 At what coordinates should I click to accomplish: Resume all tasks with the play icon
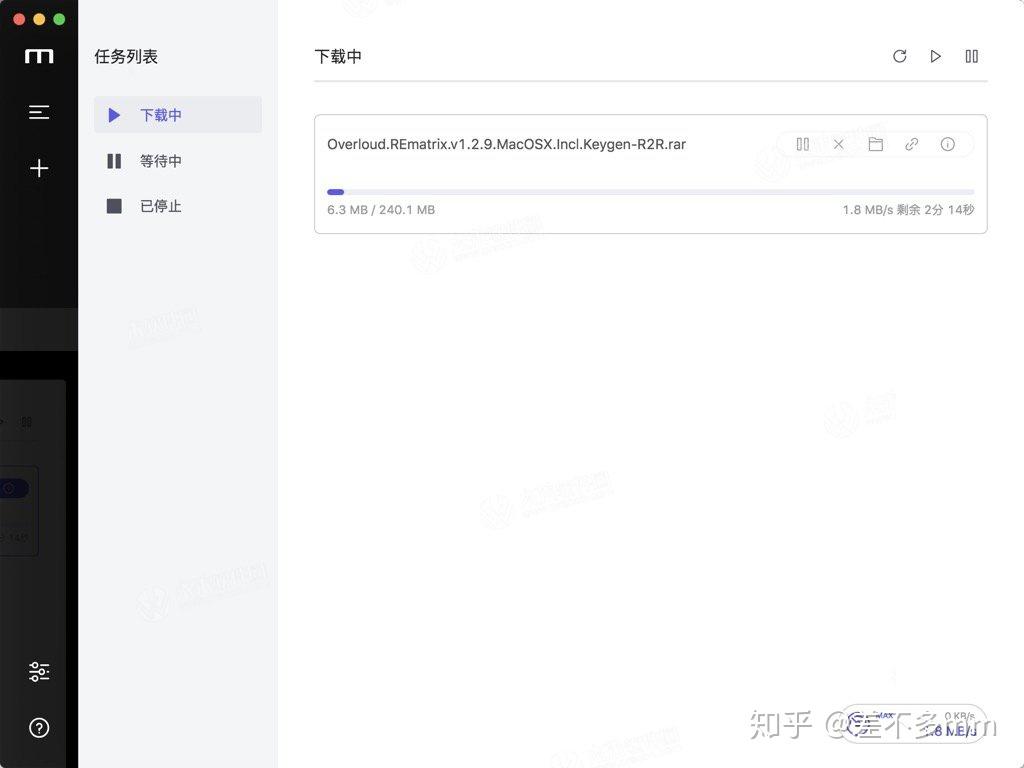click(935, 56)
